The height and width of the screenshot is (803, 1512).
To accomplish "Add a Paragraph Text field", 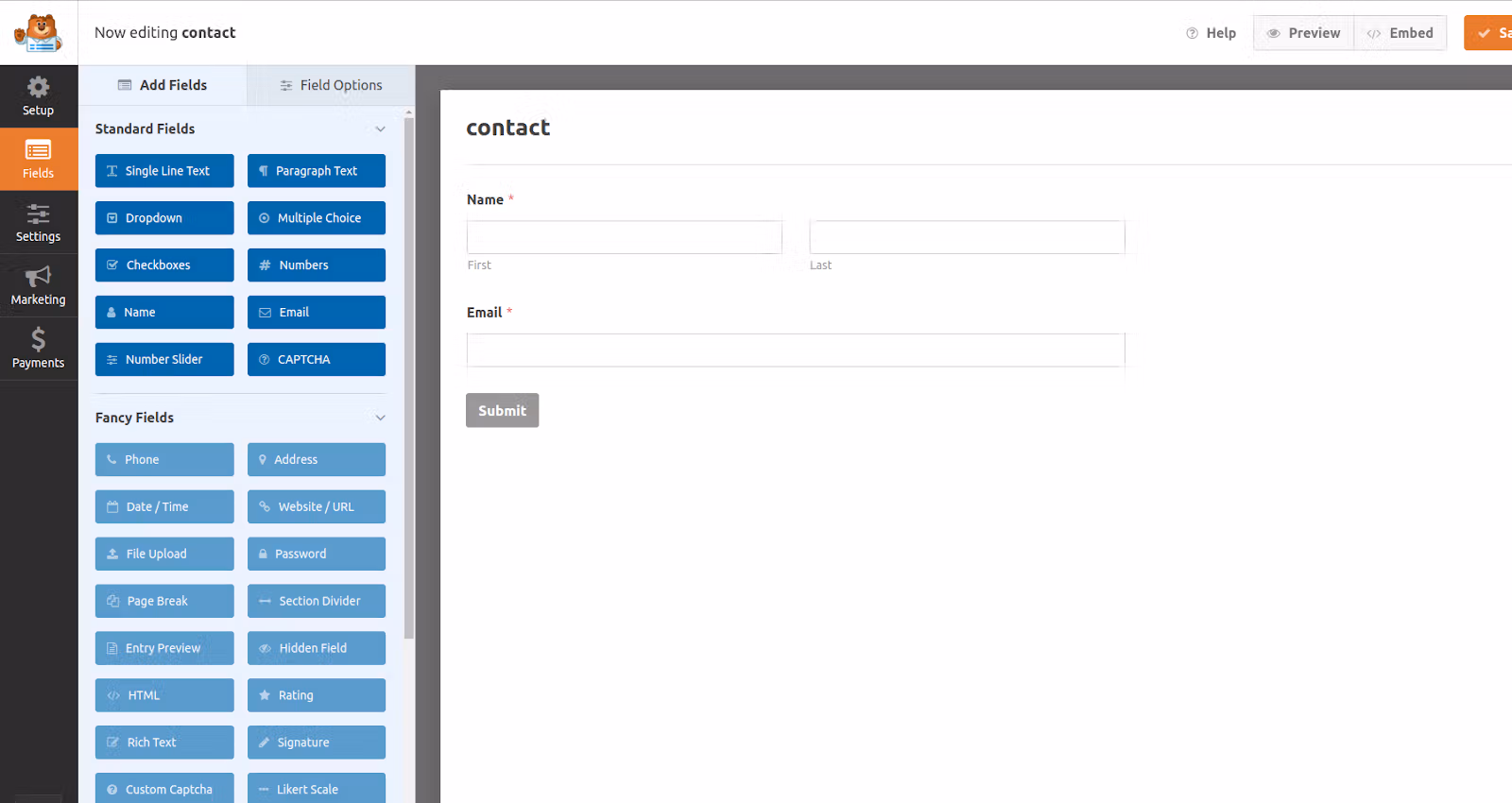I will click(x=317, y=171).
